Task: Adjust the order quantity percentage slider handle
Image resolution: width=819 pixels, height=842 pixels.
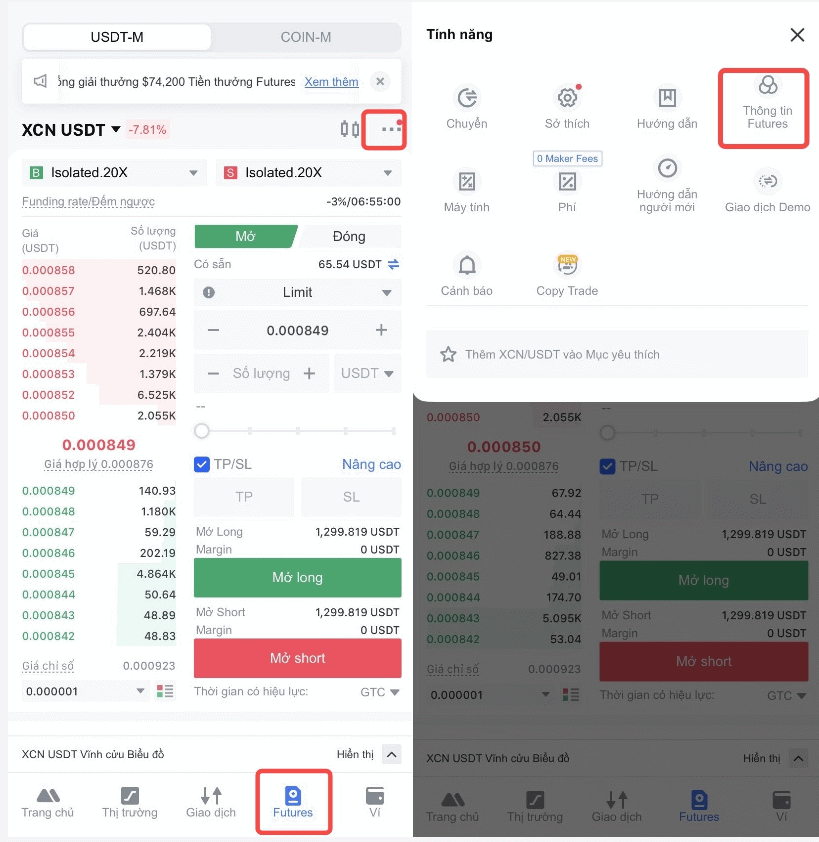Action: point(202,431)
